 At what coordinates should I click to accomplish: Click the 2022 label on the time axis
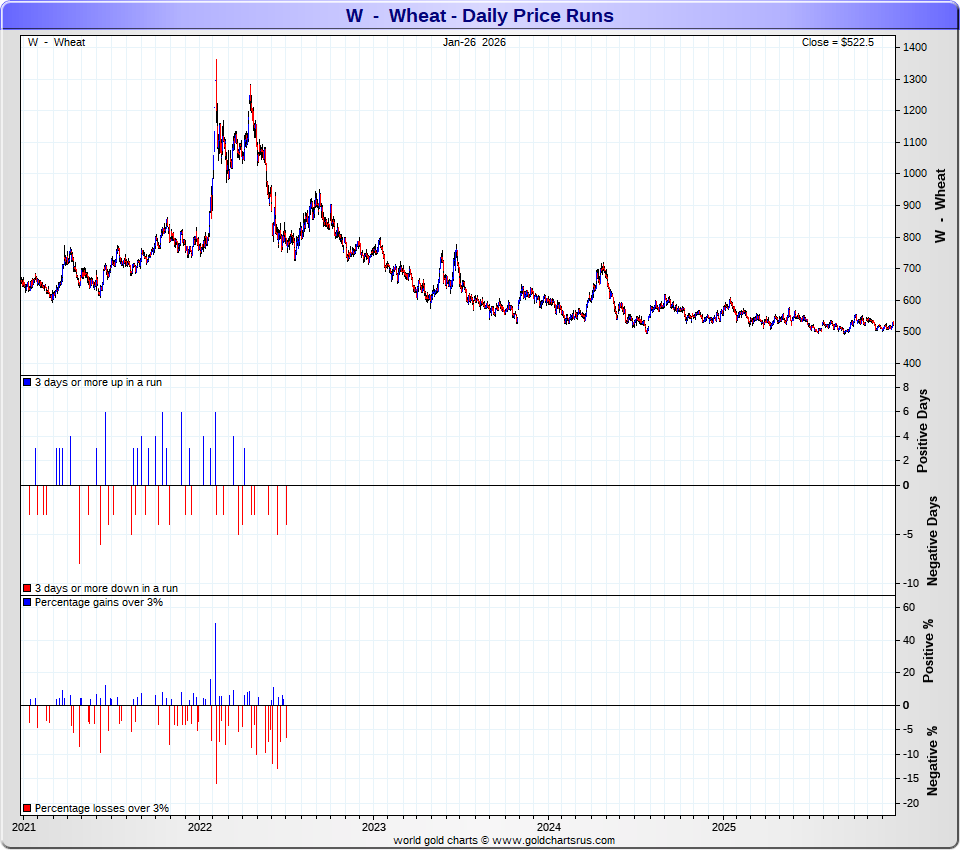point(200,827)
